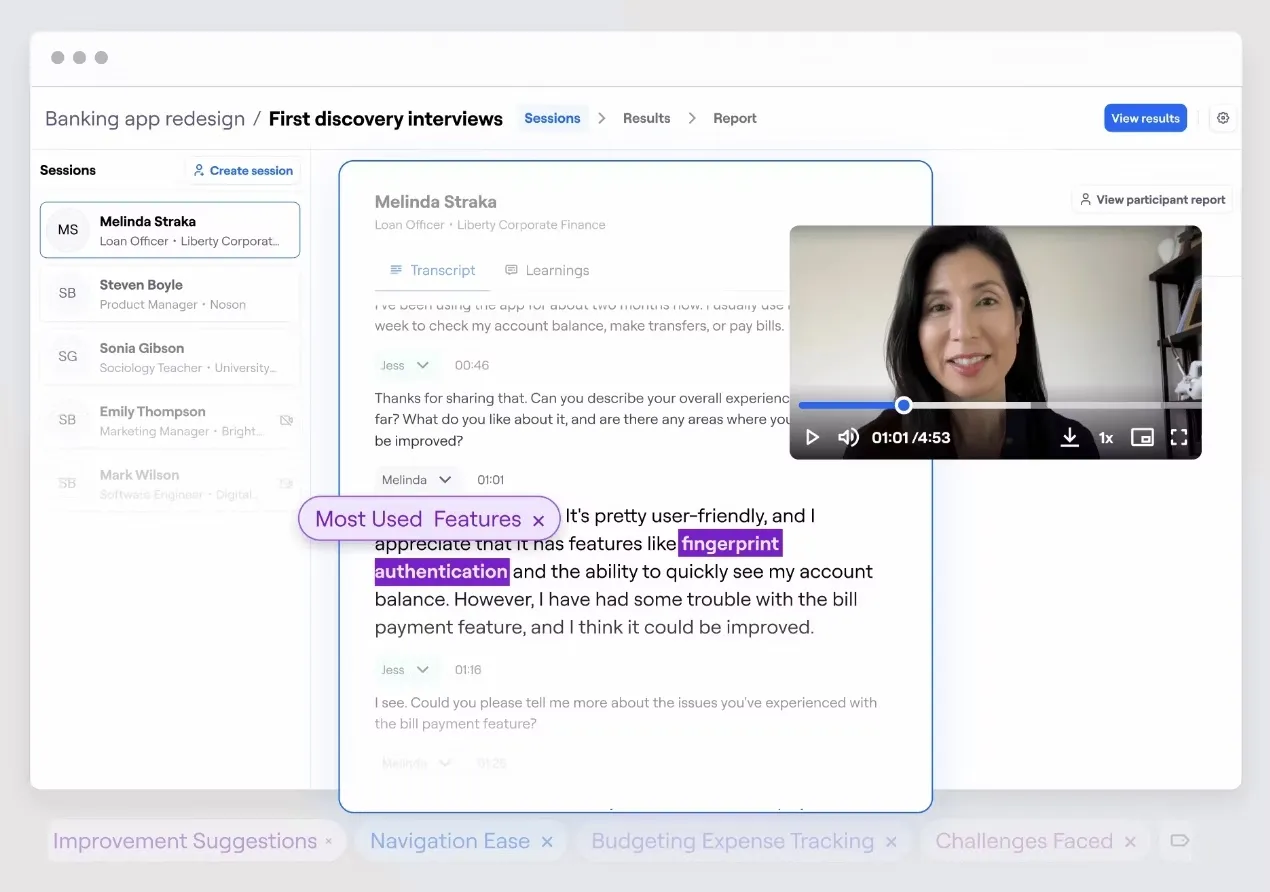Enable picture-in-picture mode
The image size is (1270, 892).
pyautogui.click(x=1142, y=437)
